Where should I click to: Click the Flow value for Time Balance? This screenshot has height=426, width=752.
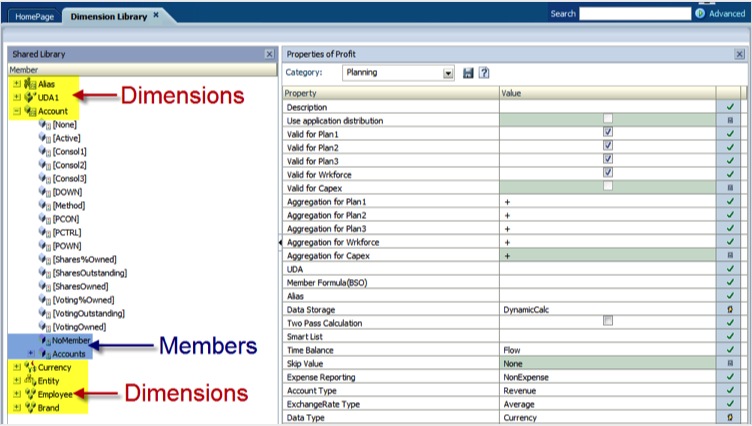(608, 350)
